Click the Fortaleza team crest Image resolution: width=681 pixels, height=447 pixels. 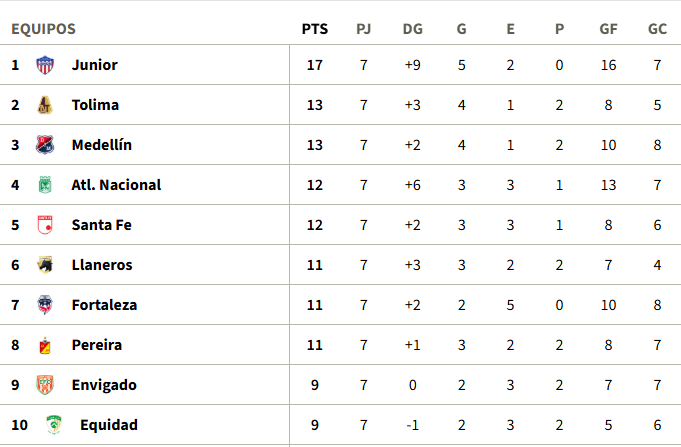45,305
